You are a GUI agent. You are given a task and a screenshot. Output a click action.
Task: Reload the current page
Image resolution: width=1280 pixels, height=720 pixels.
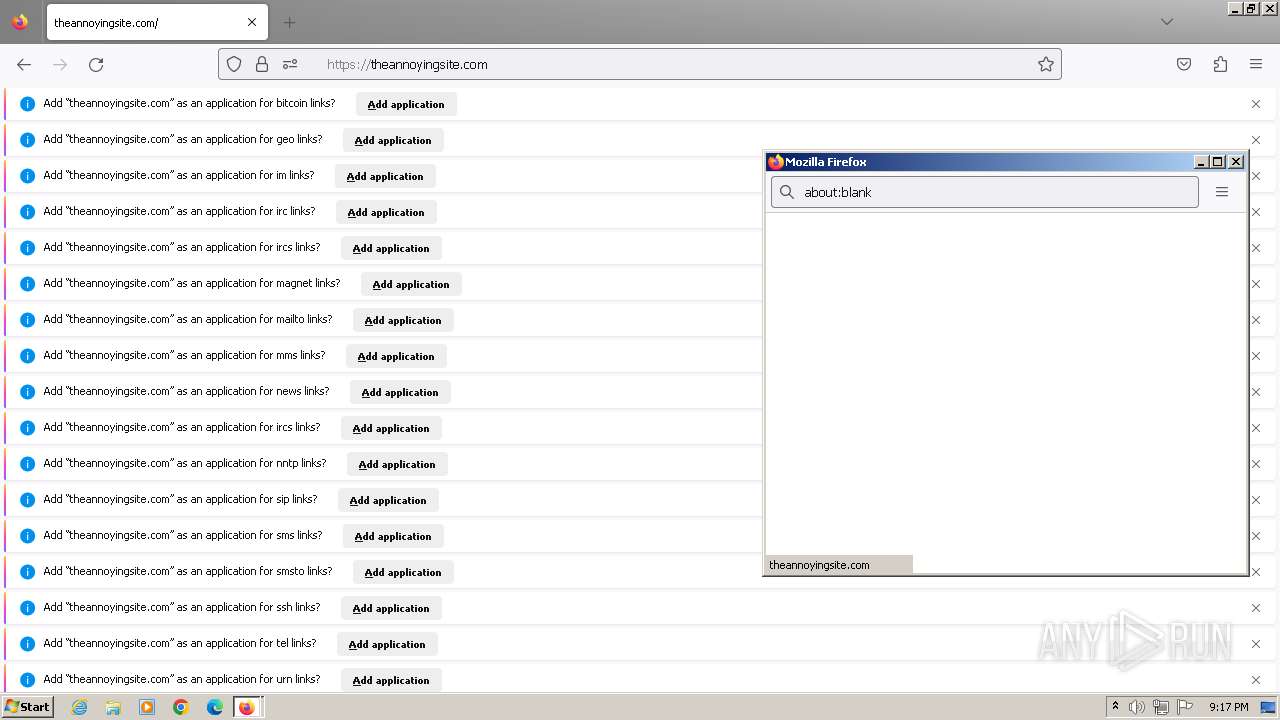click(x=96, y=64)
